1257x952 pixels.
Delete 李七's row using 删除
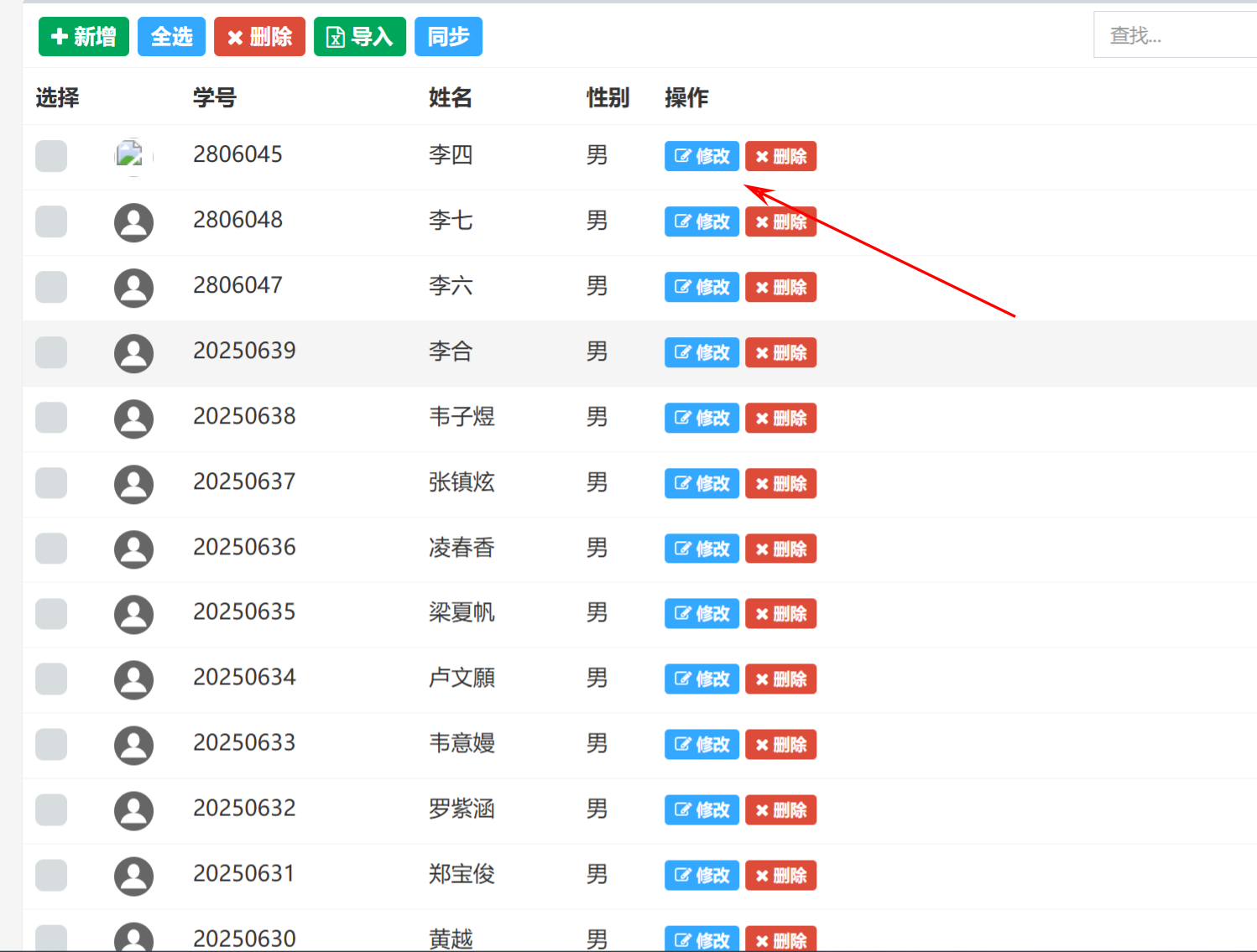coord(780,222)
